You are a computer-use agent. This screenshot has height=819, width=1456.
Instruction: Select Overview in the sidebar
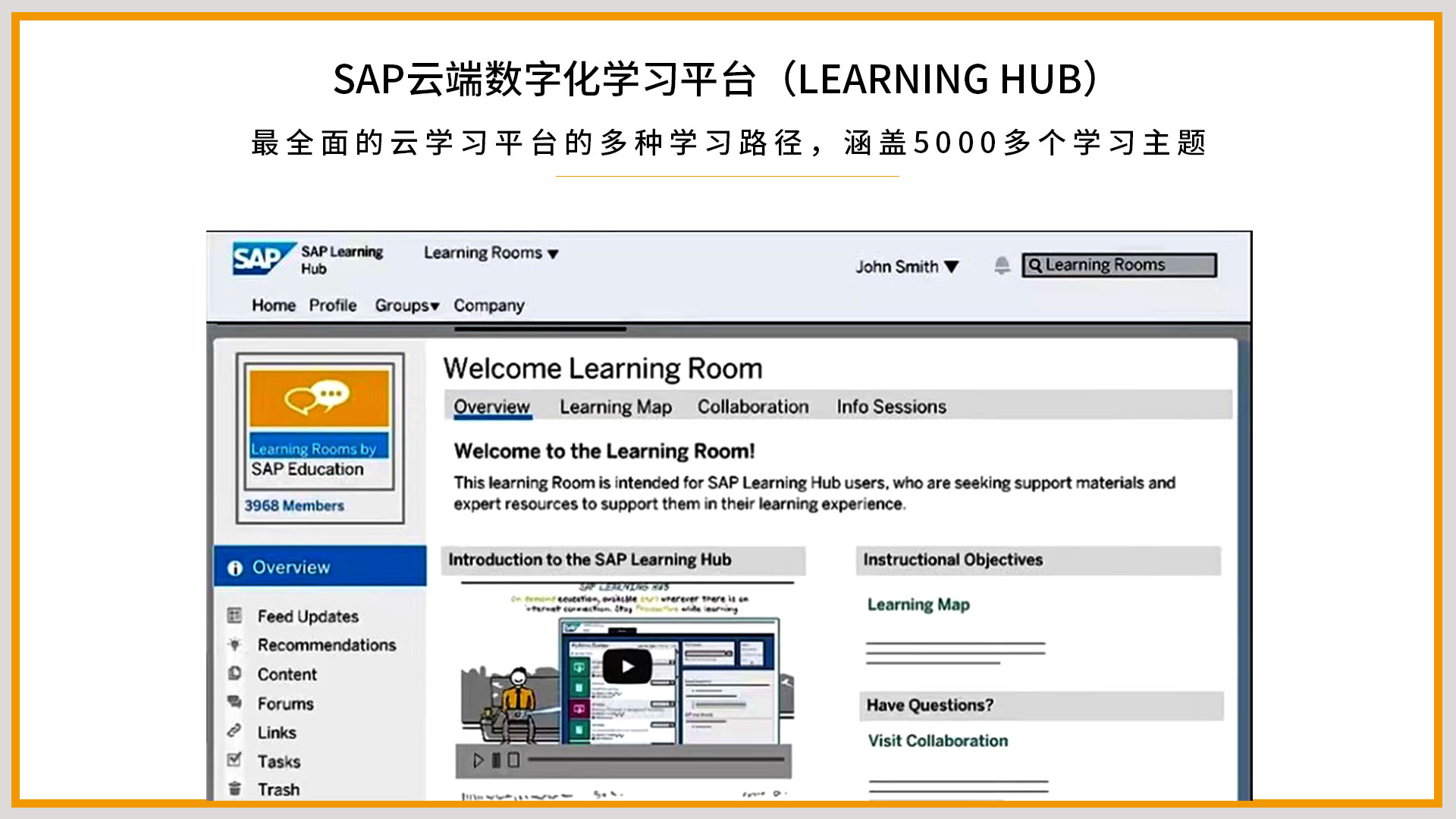coord(320,566)
